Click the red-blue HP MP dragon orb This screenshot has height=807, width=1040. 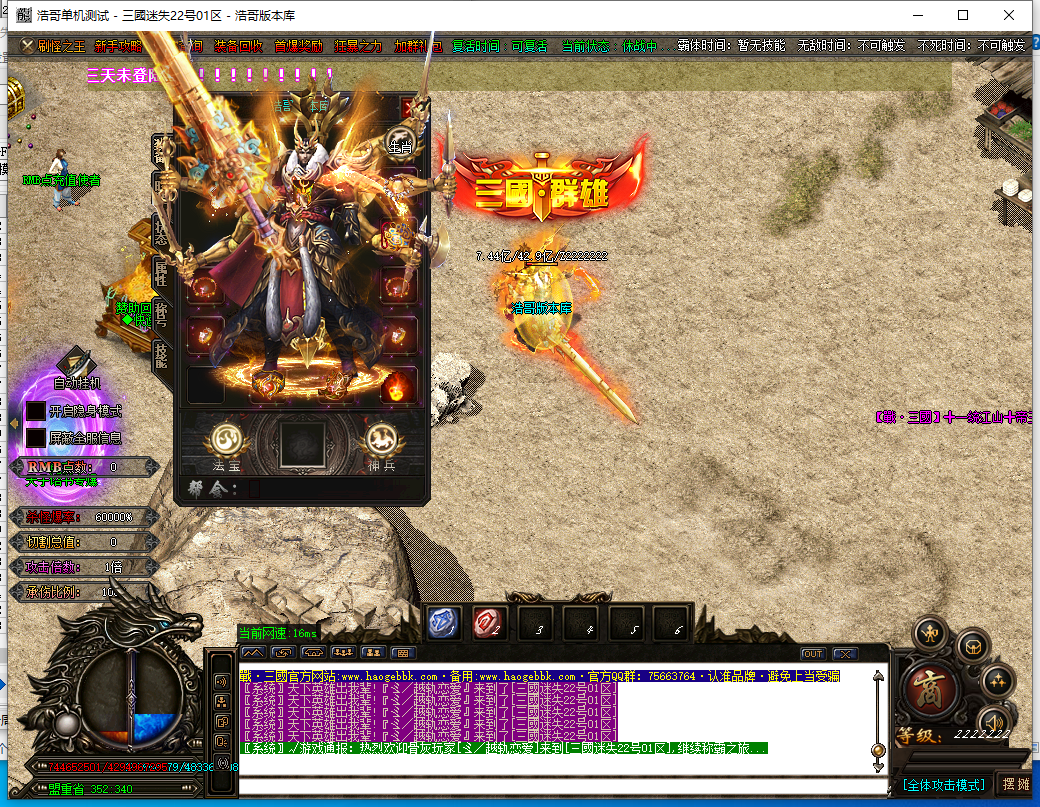pyautogui.click(x=131, y=698)
